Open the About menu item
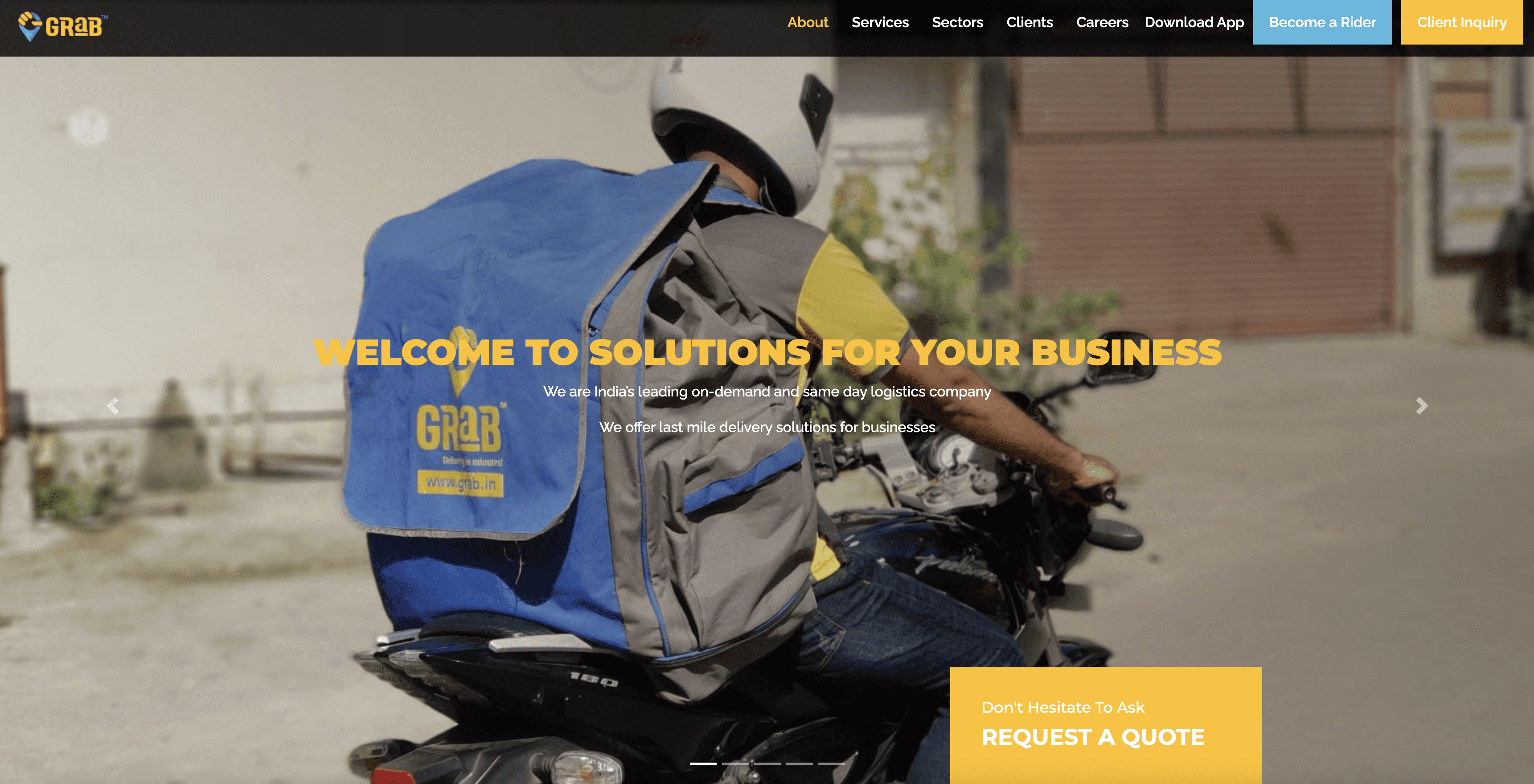 tap(808, 23)
